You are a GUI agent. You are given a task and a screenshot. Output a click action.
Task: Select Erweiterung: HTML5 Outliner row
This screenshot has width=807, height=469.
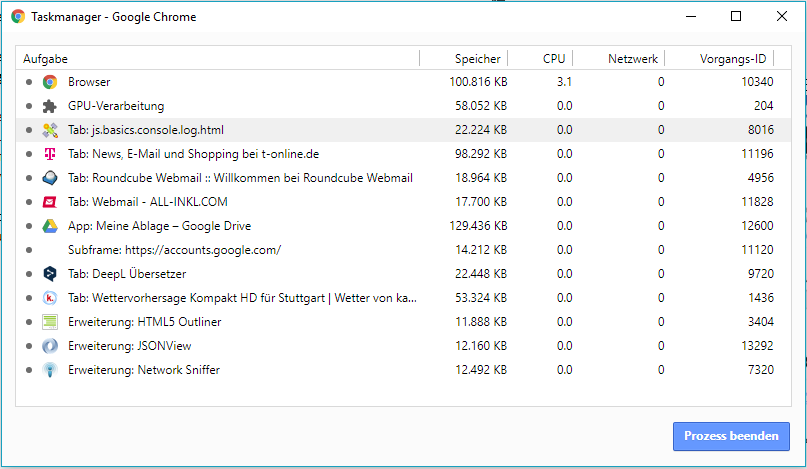(403, 322)
